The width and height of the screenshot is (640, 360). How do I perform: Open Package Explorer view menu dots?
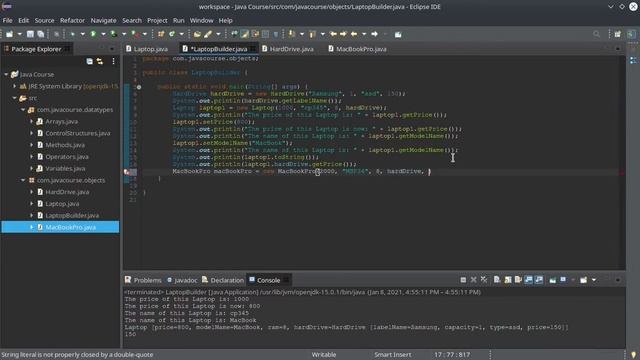113,61
